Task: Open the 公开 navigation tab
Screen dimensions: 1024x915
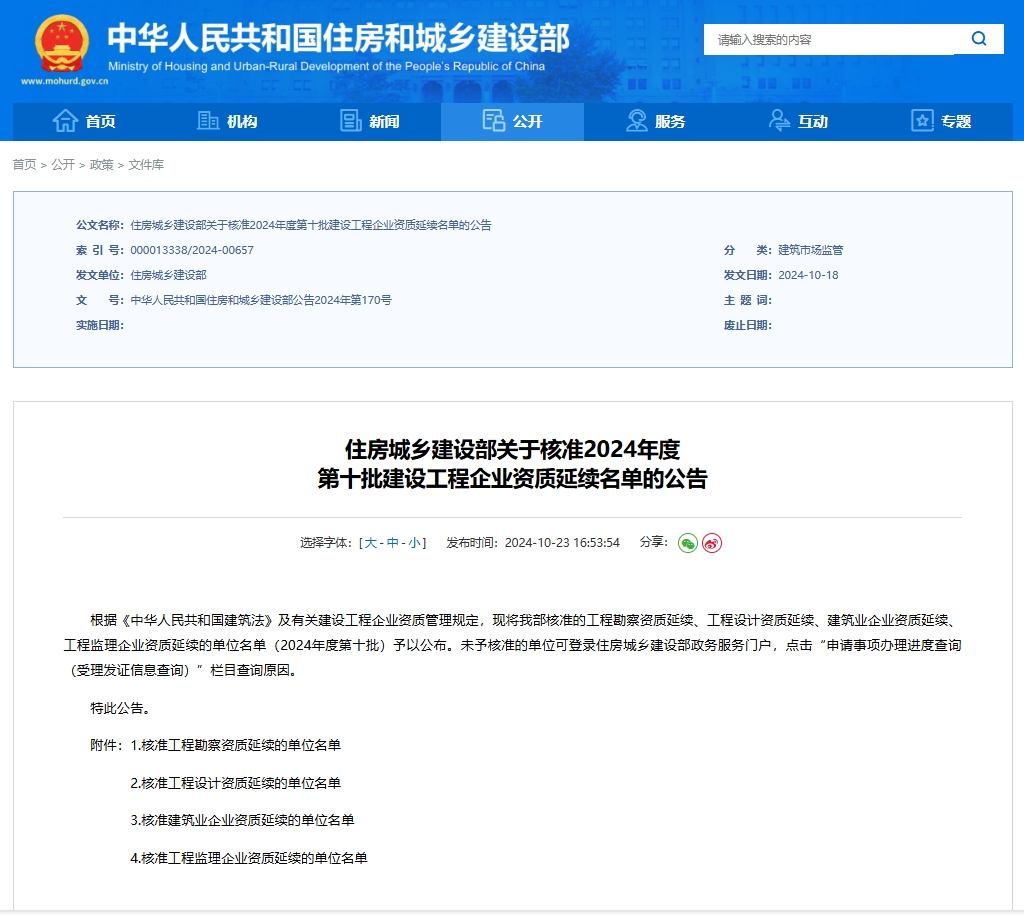Action: [512, 121]
